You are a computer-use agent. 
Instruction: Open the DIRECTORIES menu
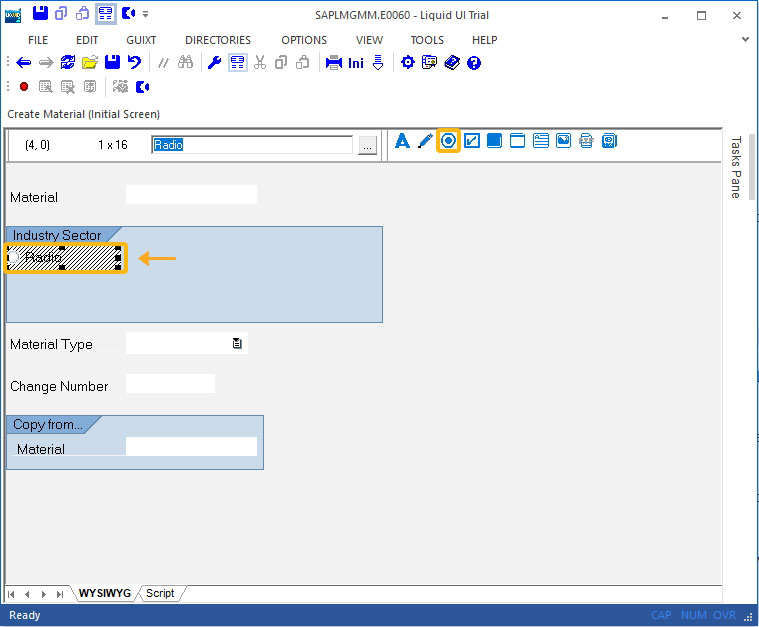218,40
